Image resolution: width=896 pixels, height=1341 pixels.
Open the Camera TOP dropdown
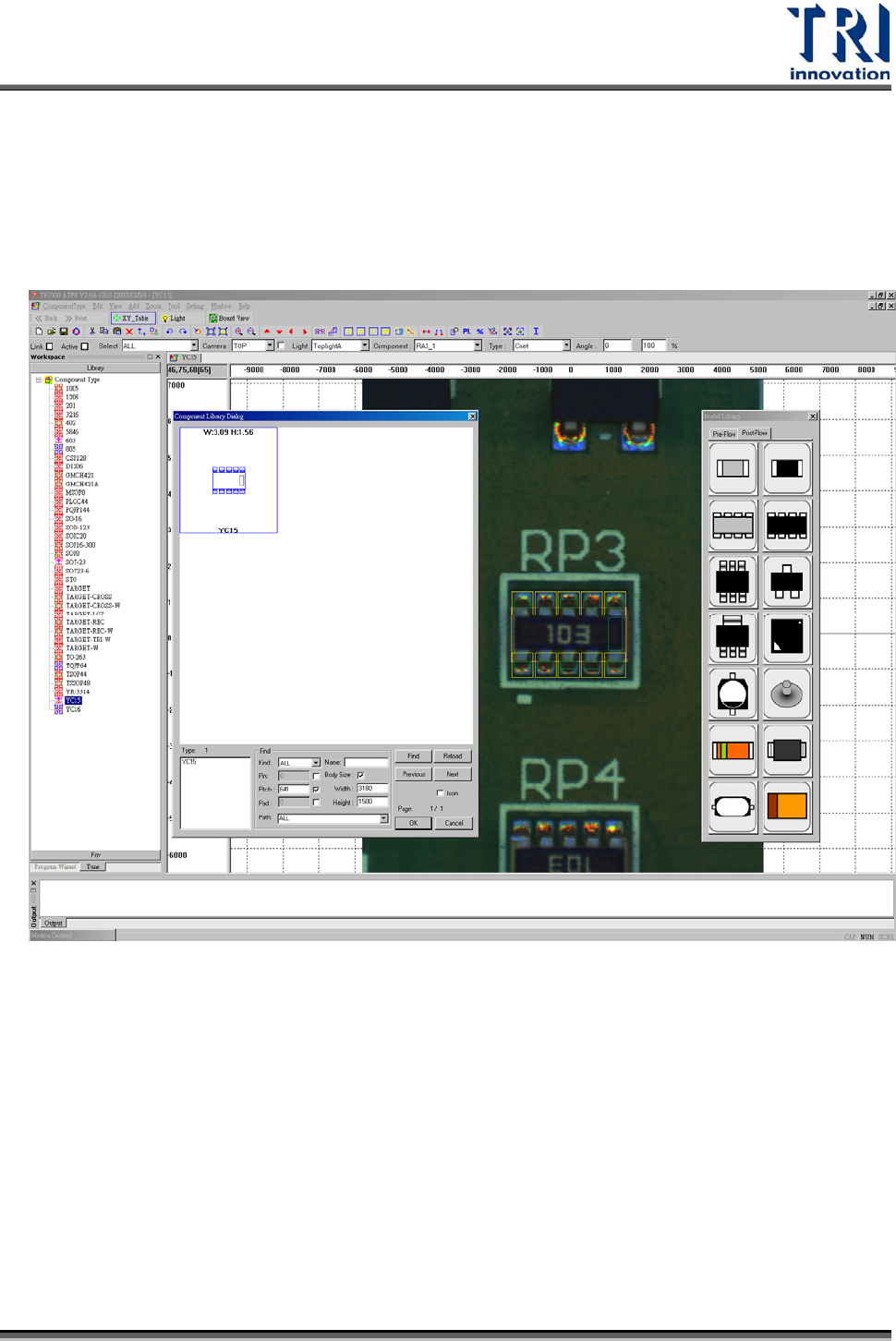coord(270,346)
